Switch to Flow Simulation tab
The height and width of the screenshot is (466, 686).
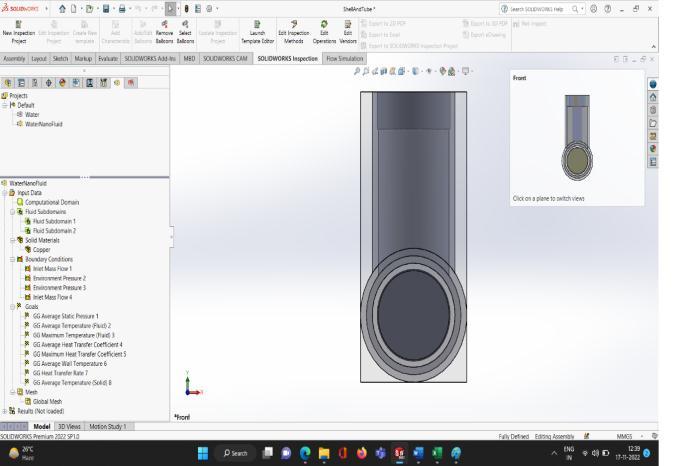(345, 58)
